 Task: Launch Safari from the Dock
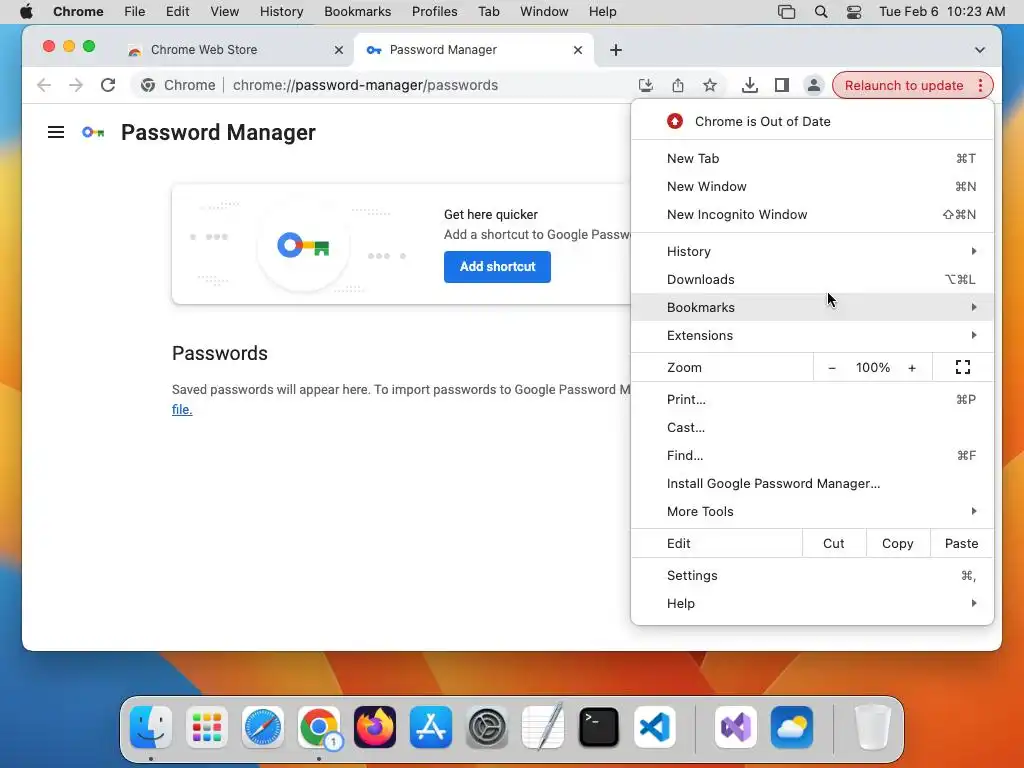[x=263, y=727]
